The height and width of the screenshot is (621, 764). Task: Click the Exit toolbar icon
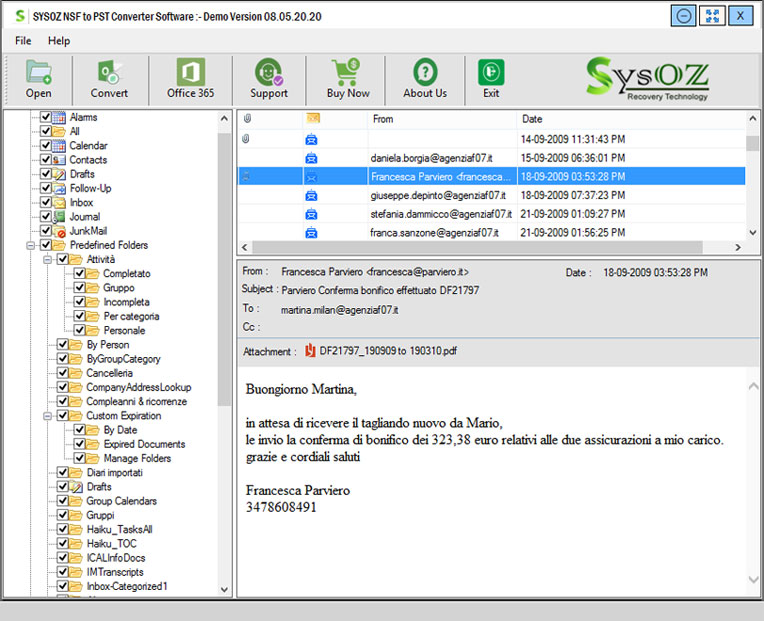tap(491, 72)
